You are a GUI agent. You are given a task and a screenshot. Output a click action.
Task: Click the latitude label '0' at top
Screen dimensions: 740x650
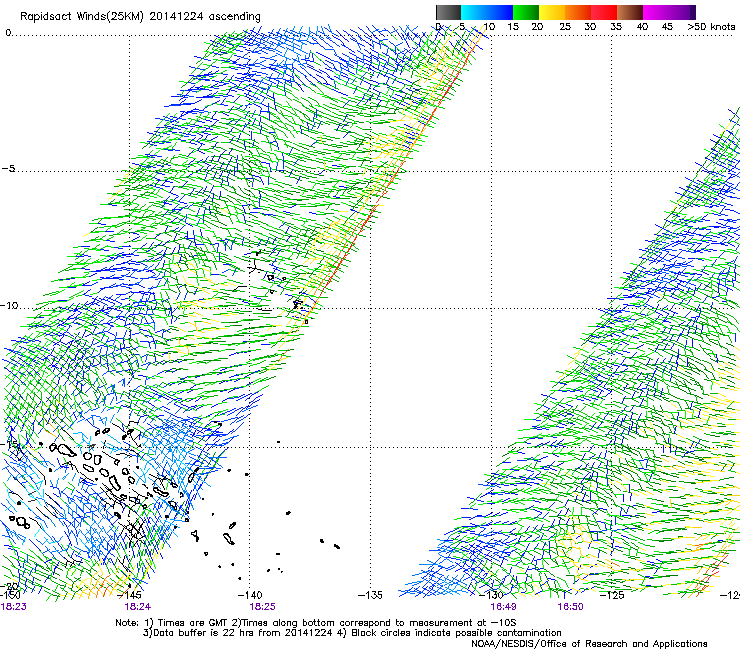(x=8, y=33)
